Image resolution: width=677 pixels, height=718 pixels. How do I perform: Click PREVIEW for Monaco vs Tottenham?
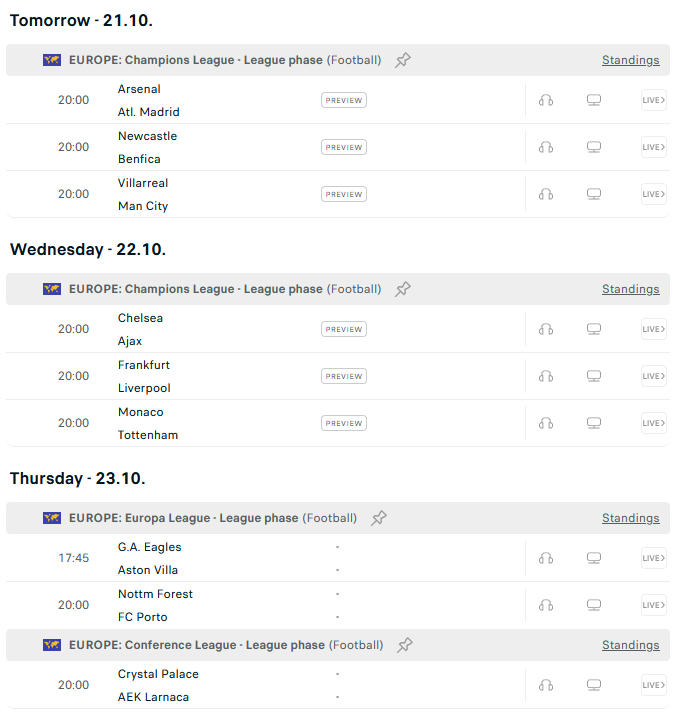344,423
